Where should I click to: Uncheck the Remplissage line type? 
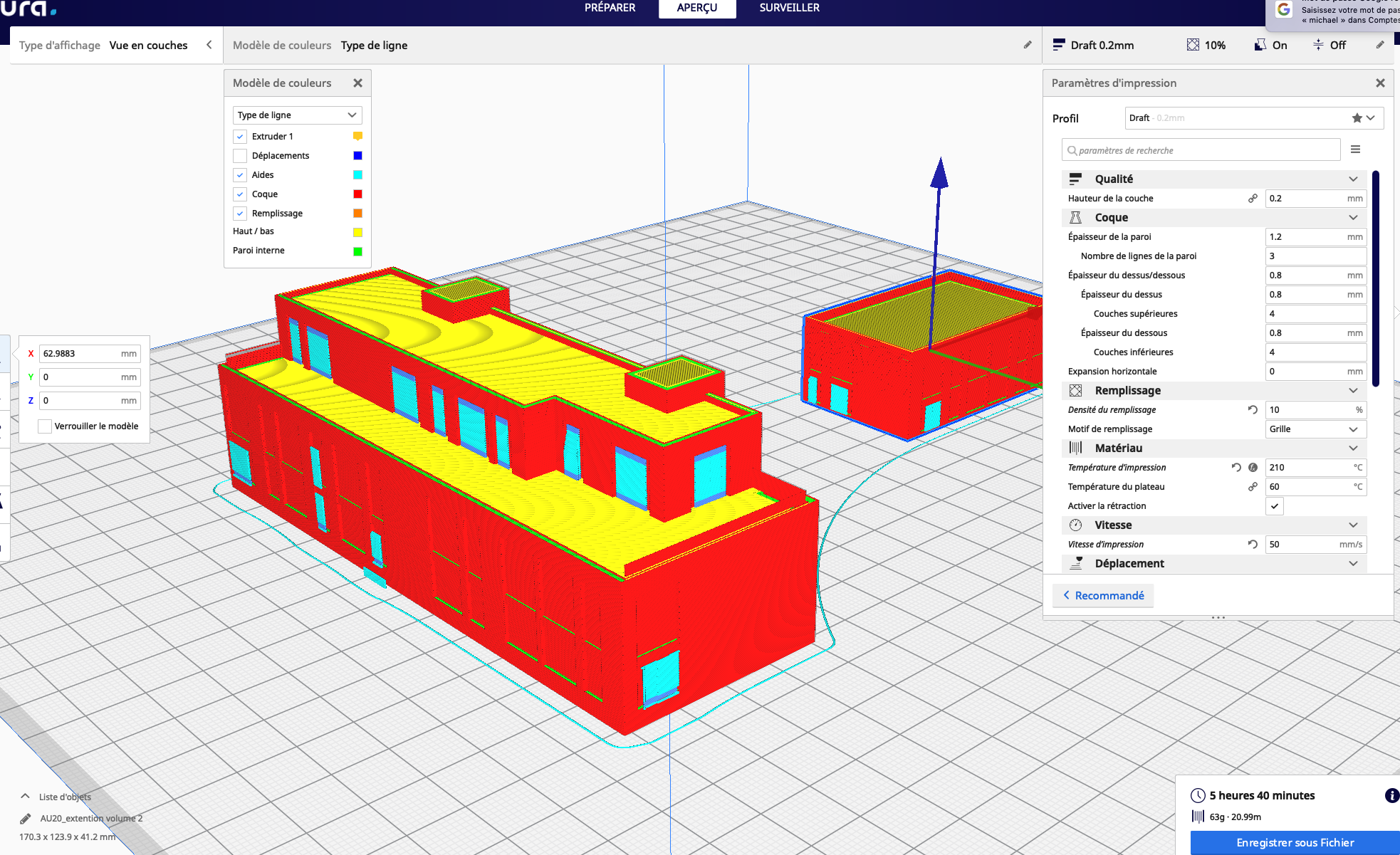pyautogui.click(x=240, y=214)
